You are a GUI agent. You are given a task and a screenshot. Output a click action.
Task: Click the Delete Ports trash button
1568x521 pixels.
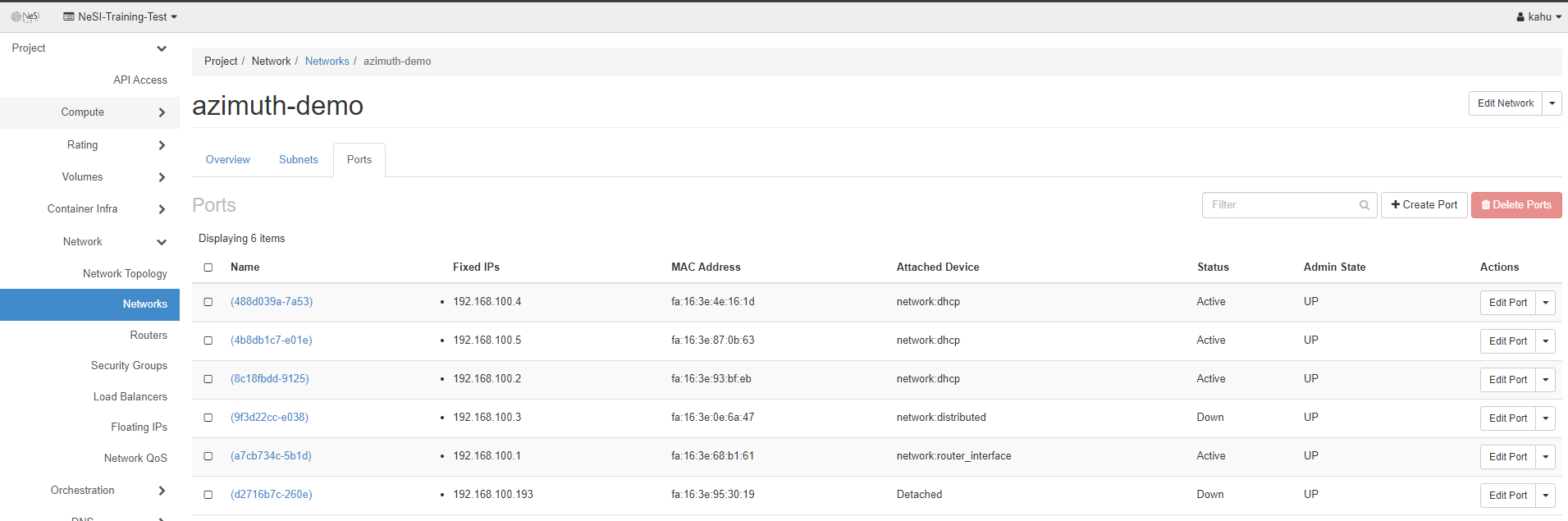[1515, 205]
